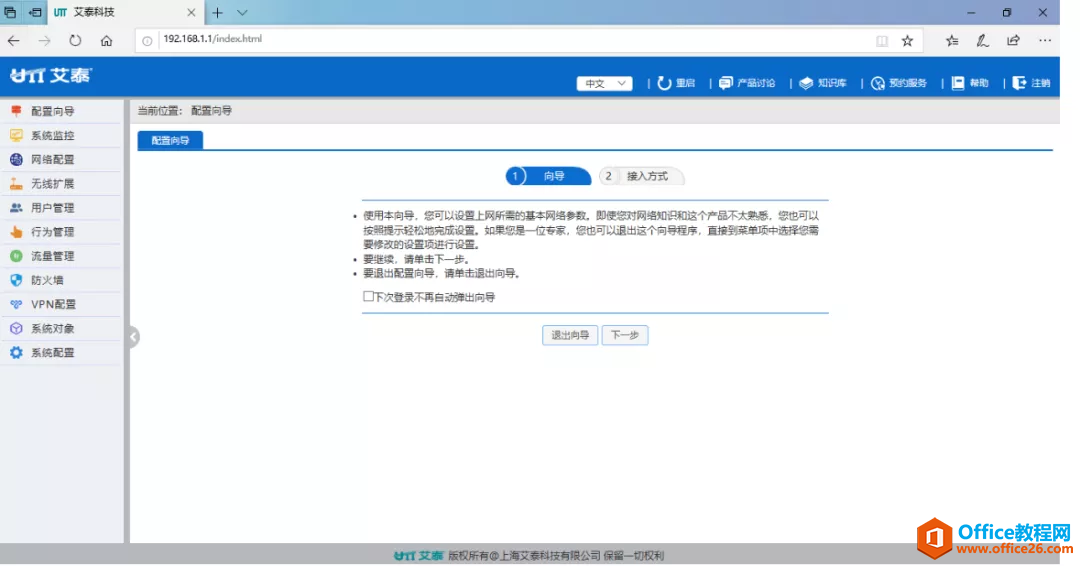Click the tabs you've set aside icon
Screen dimensions: 1080x566
point(10,12)
